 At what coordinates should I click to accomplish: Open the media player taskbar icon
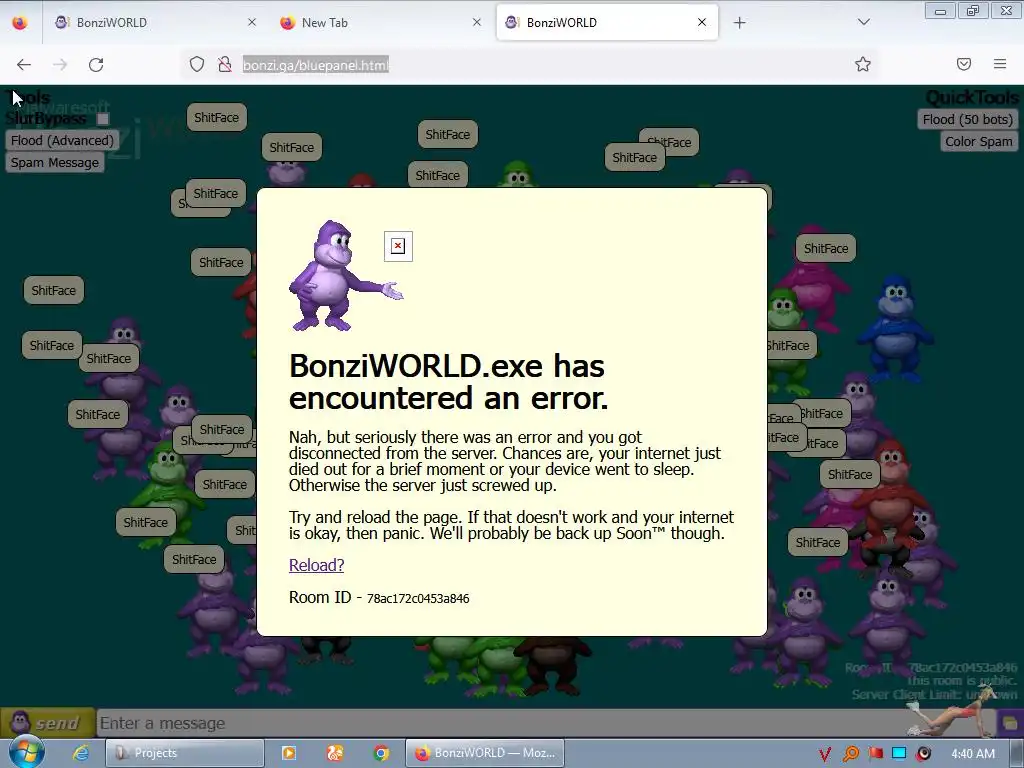pyautogui.click(x=288, y=753)
